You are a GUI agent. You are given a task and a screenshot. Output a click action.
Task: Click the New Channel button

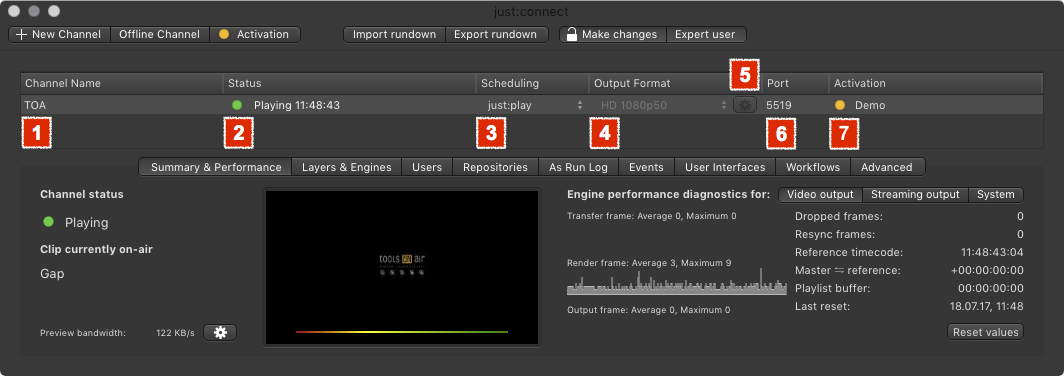[x=59, y=34]
